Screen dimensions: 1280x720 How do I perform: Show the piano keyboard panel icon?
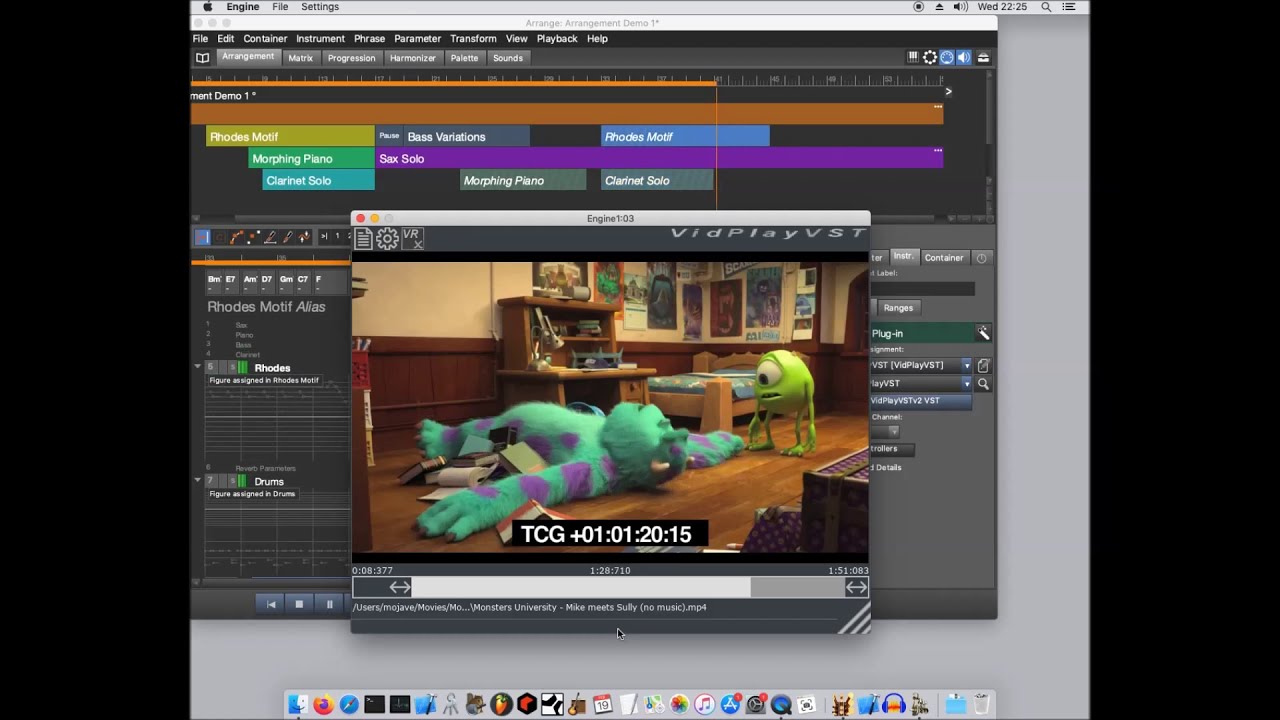(x=913, y=58)
